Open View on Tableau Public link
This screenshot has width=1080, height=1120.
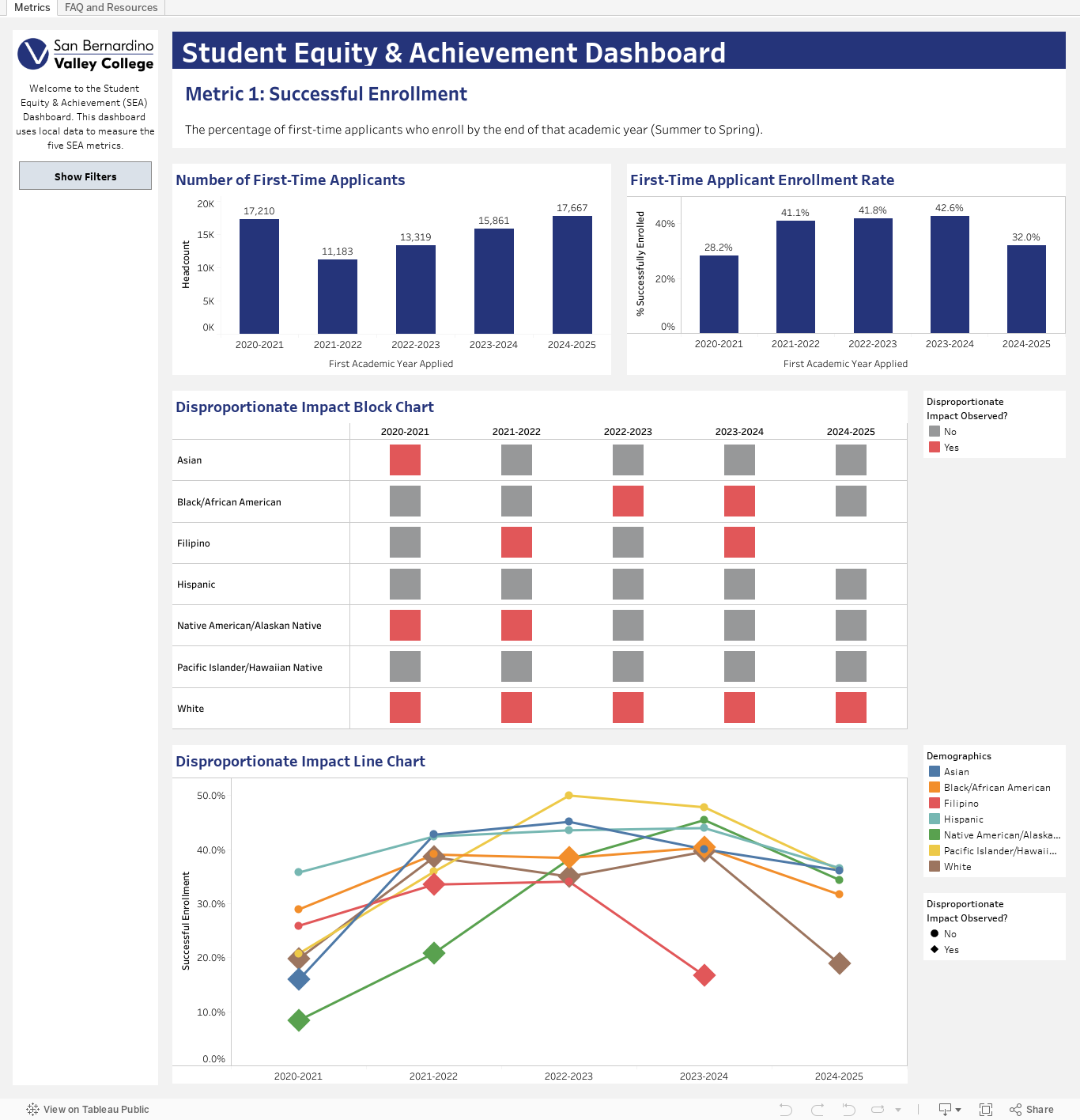(x=96, y=1109)
